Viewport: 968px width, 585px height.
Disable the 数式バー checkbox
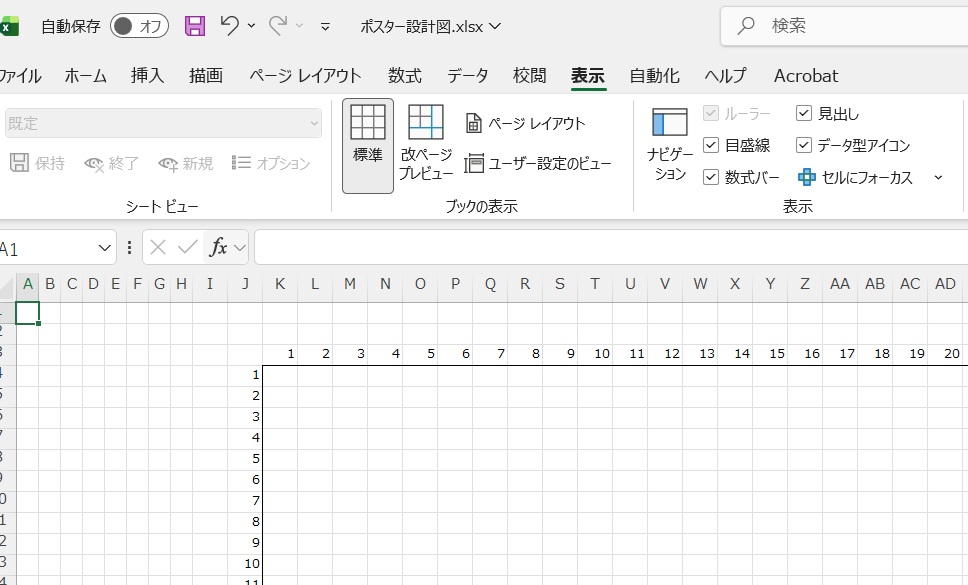pos(710,177)
